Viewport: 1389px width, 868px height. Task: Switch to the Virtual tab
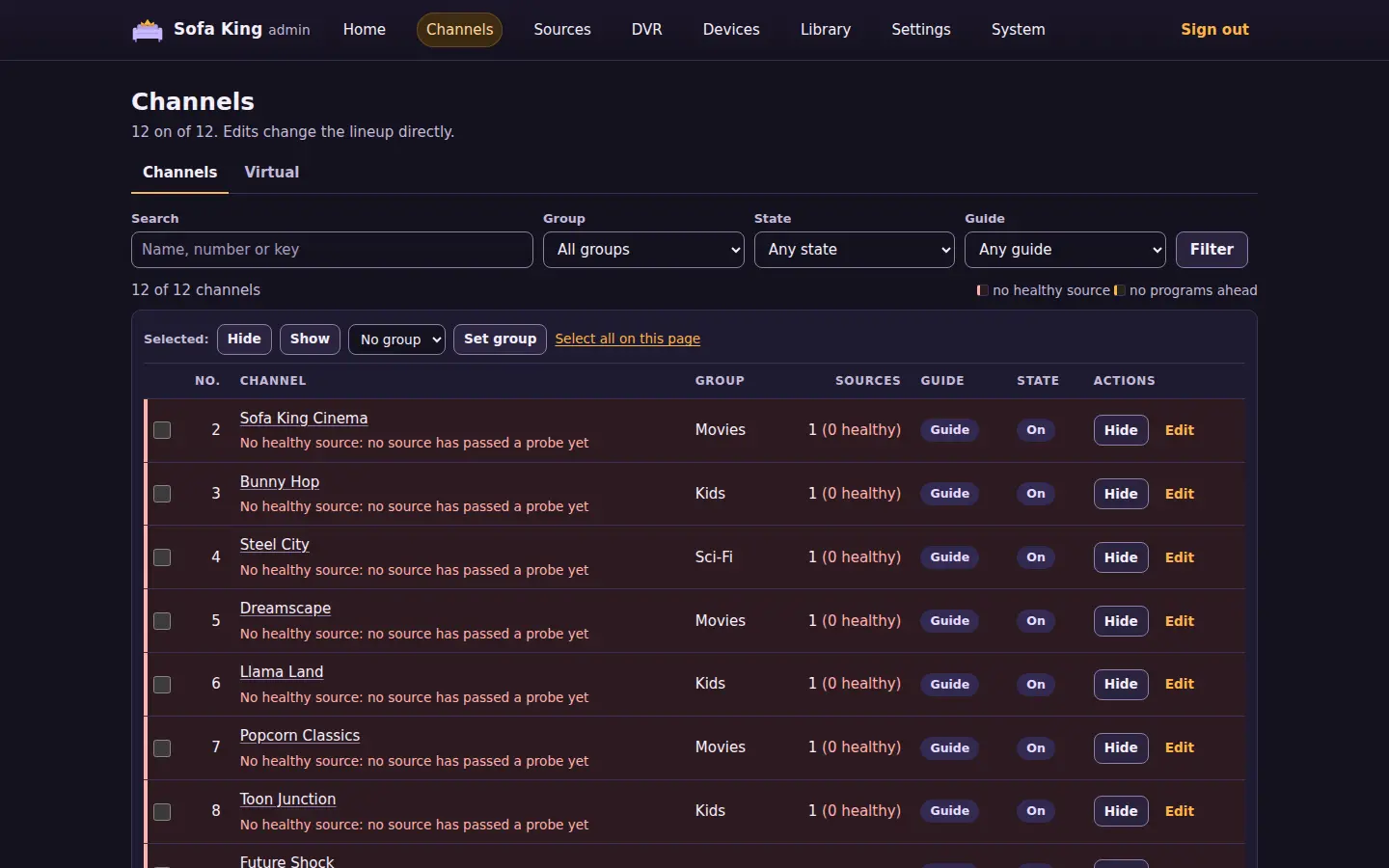(272, 173)
